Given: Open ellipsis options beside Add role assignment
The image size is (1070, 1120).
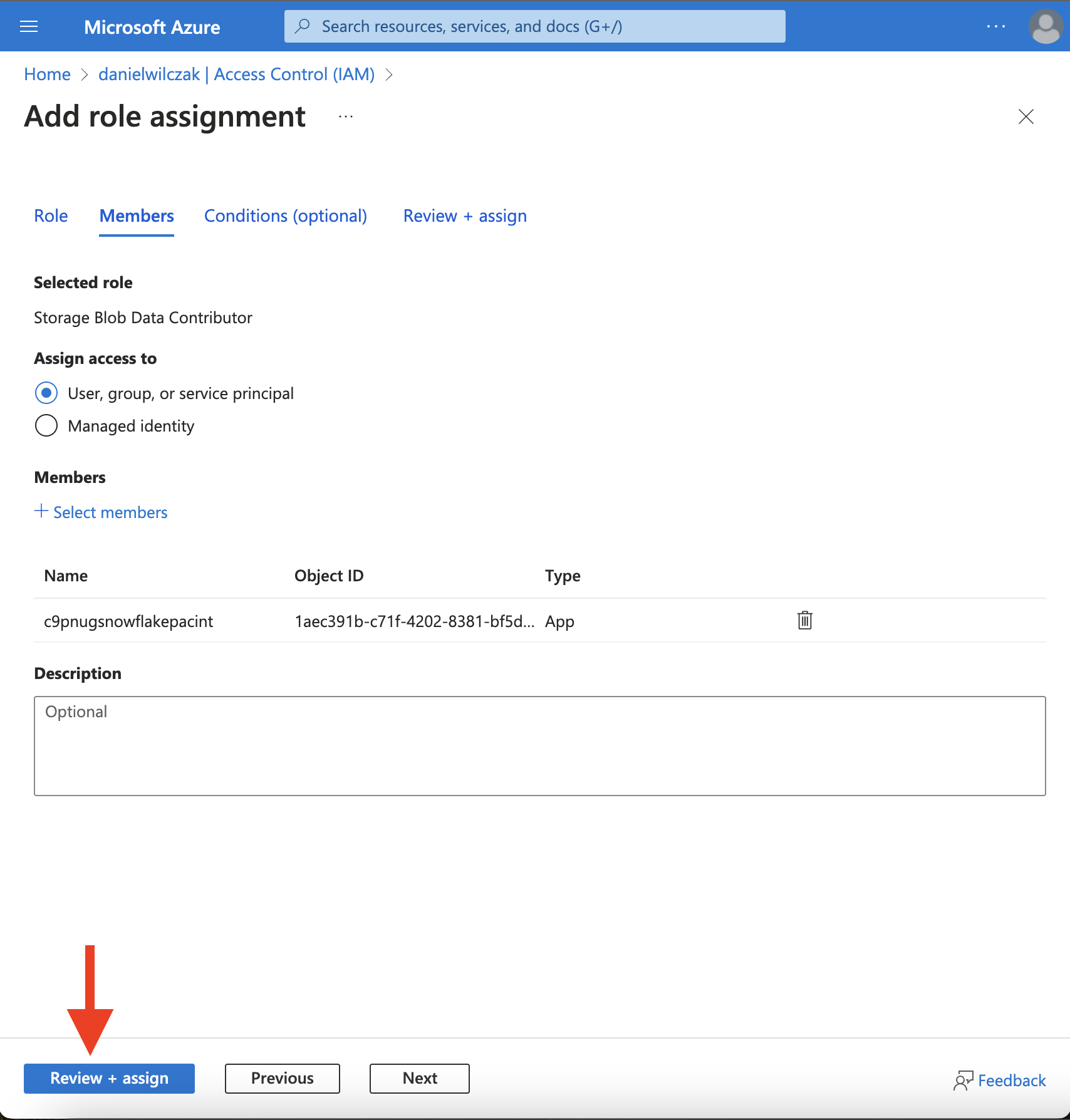Looking at the screenshot, I should pyautogui.click(x=346, y=117).
